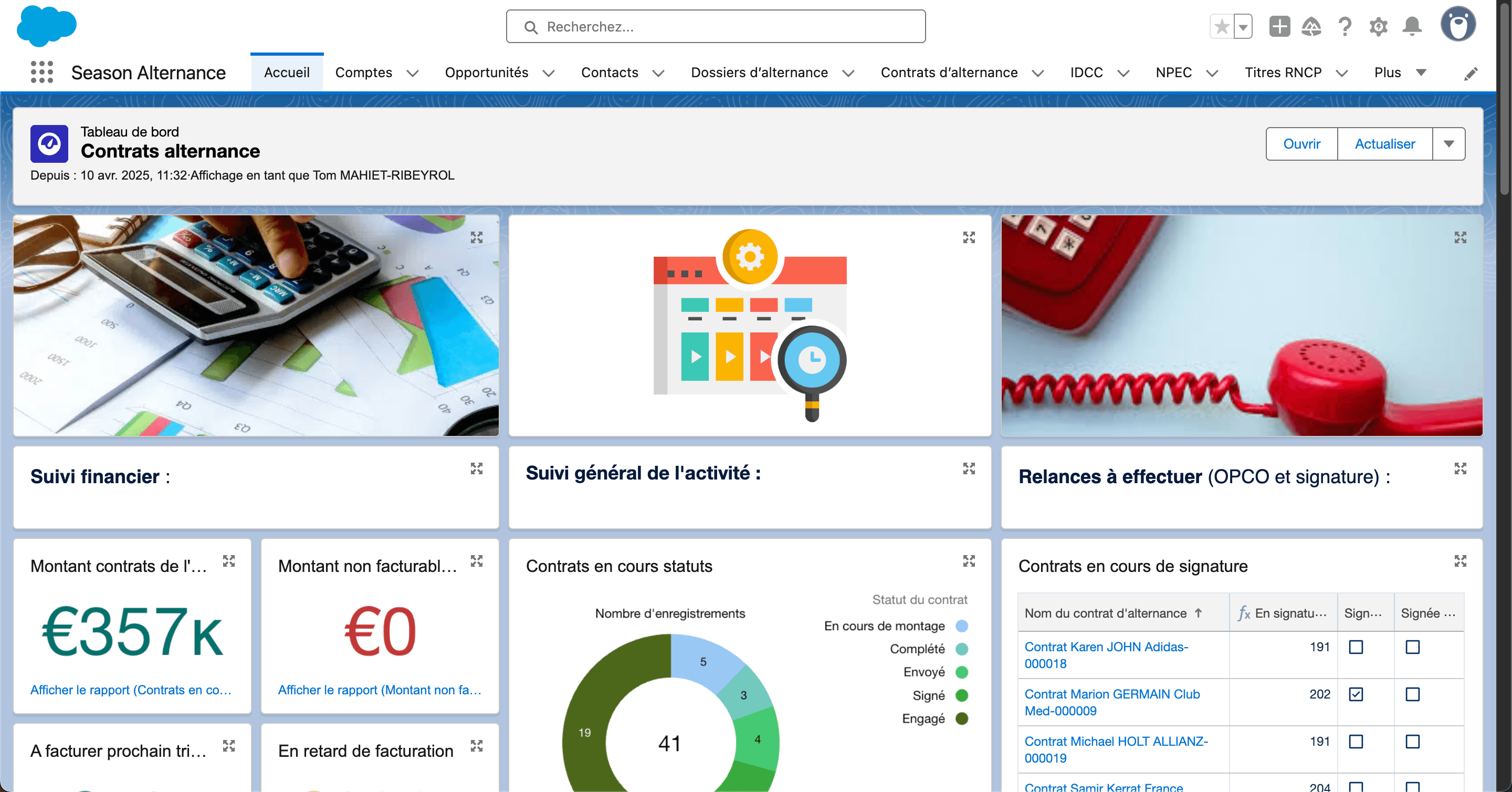Click the search magnifier icon
Screen dimensions: 1512x792
pos(531,27)
